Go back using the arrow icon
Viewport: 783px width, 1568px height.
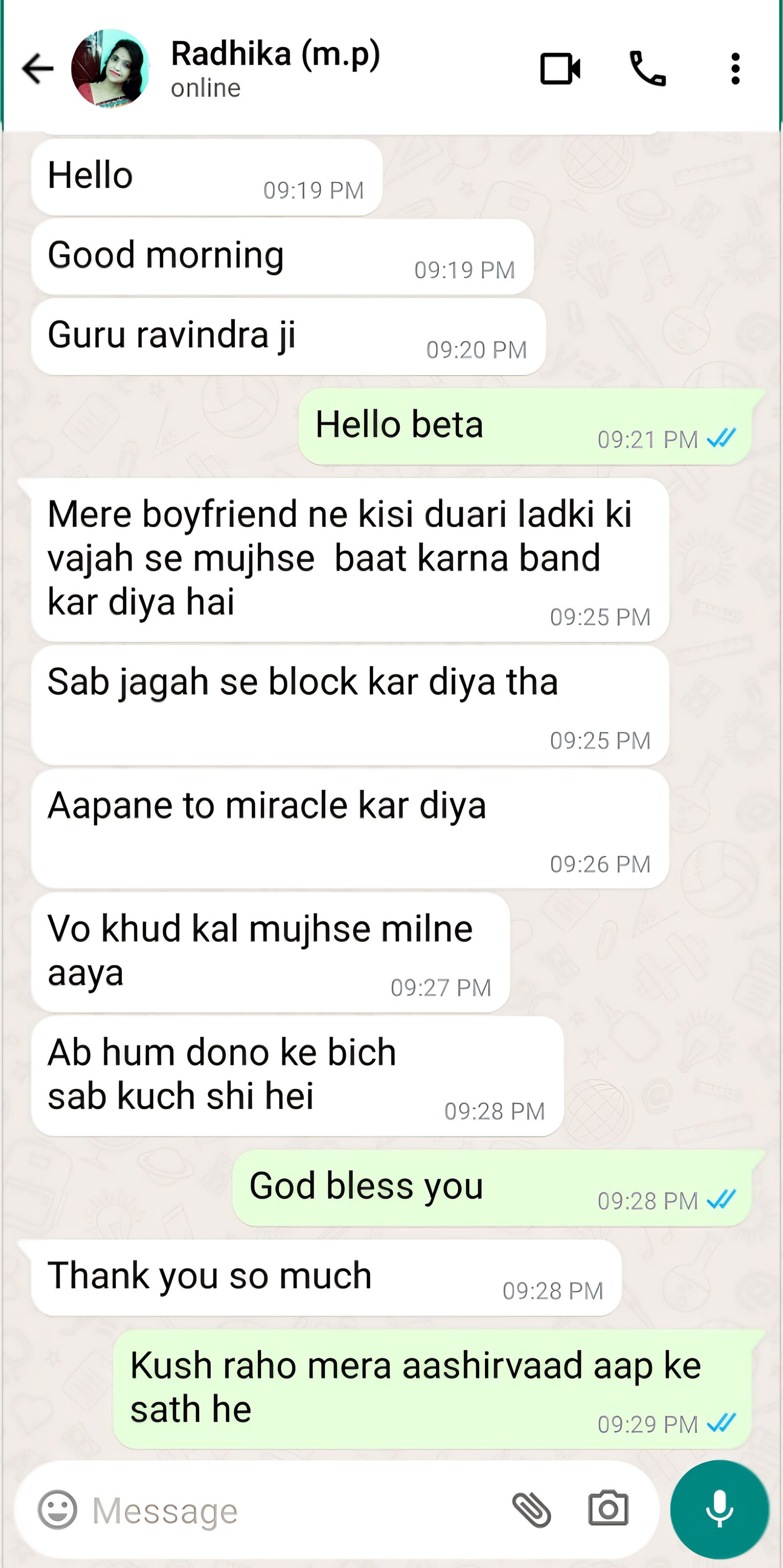(38, 68)
